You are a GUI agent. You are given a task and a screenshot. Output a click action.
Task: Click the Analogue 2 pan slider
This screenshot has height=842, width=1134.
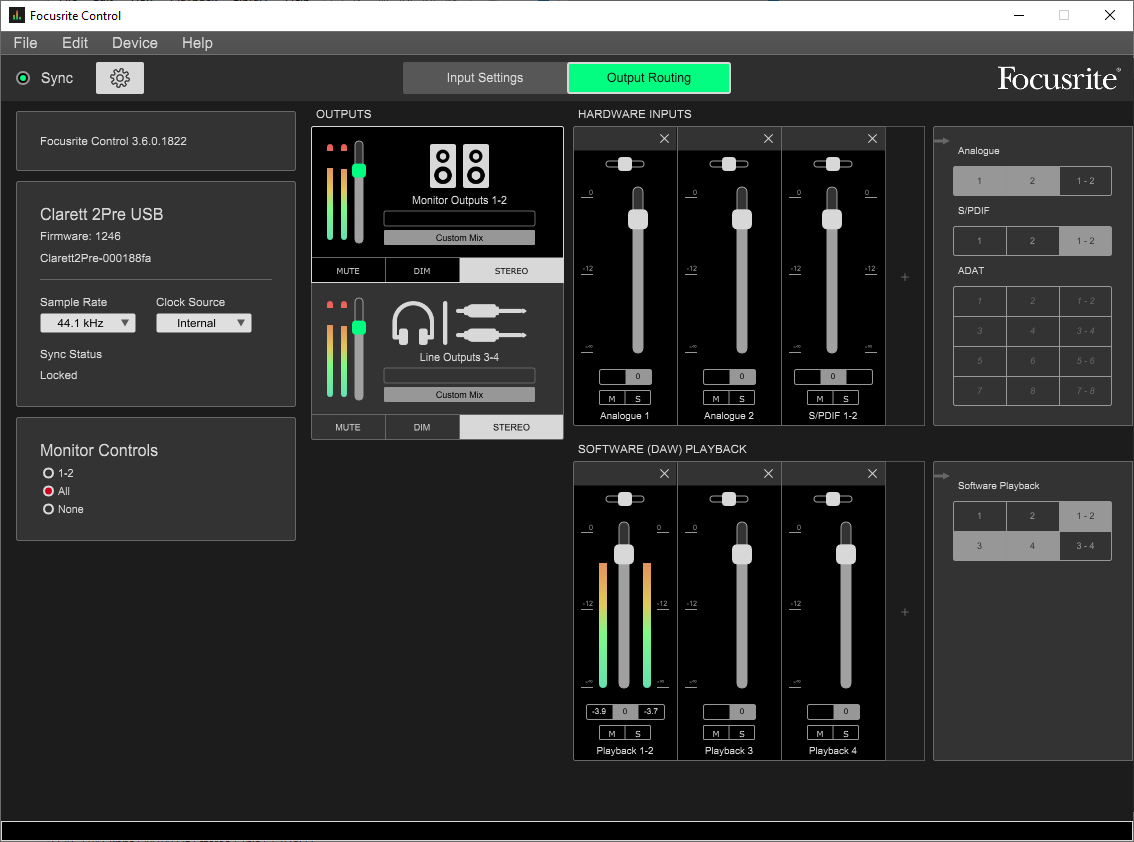click(729, 164)
